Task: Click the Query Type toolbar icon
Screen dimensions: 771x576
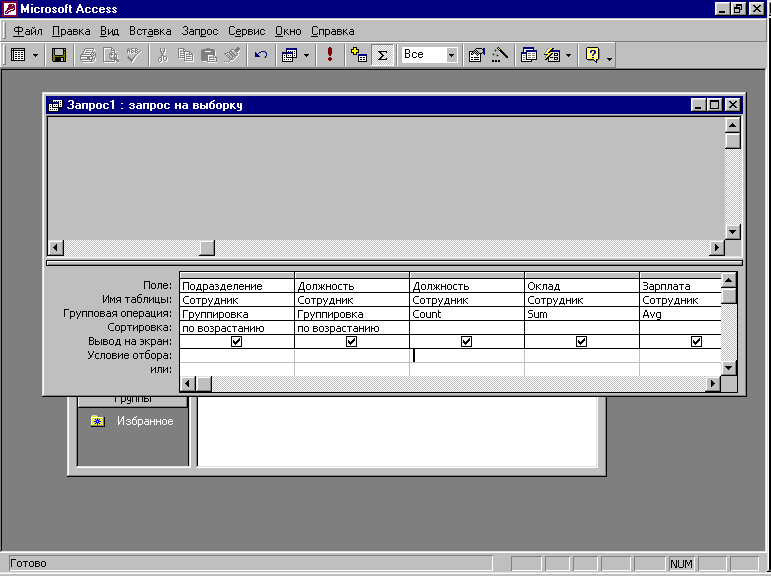Action: [289, 55]
